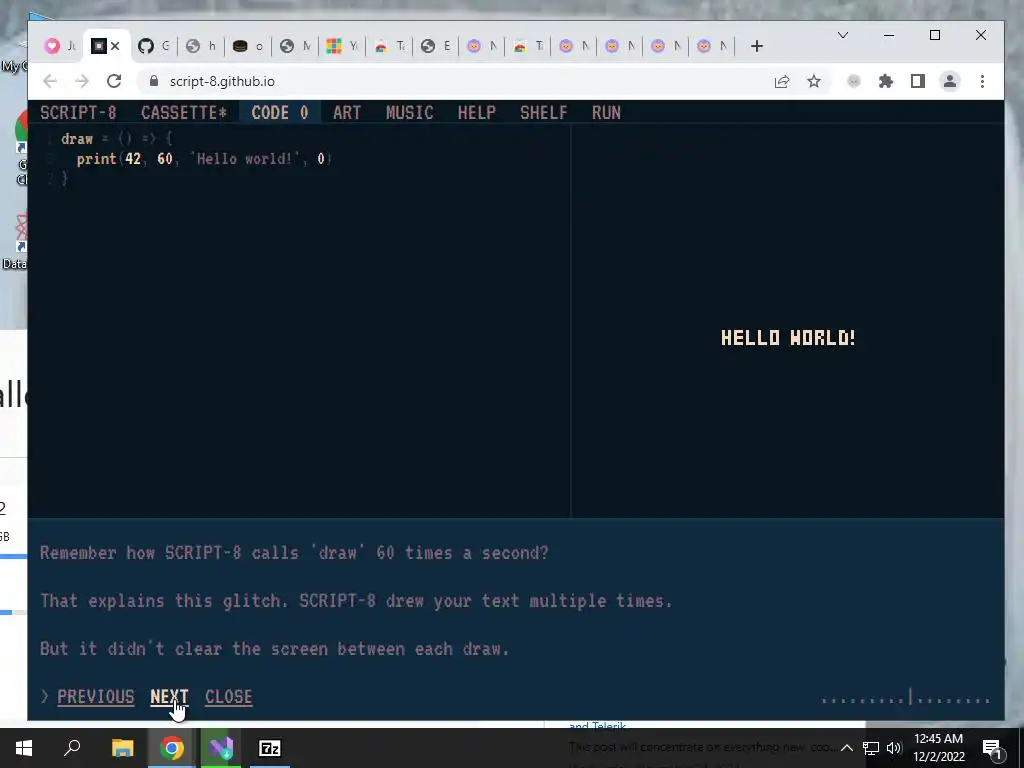Toggle the Chrome side panel icon
This screenshot has width=1024, height=768.
click(918, 81)
